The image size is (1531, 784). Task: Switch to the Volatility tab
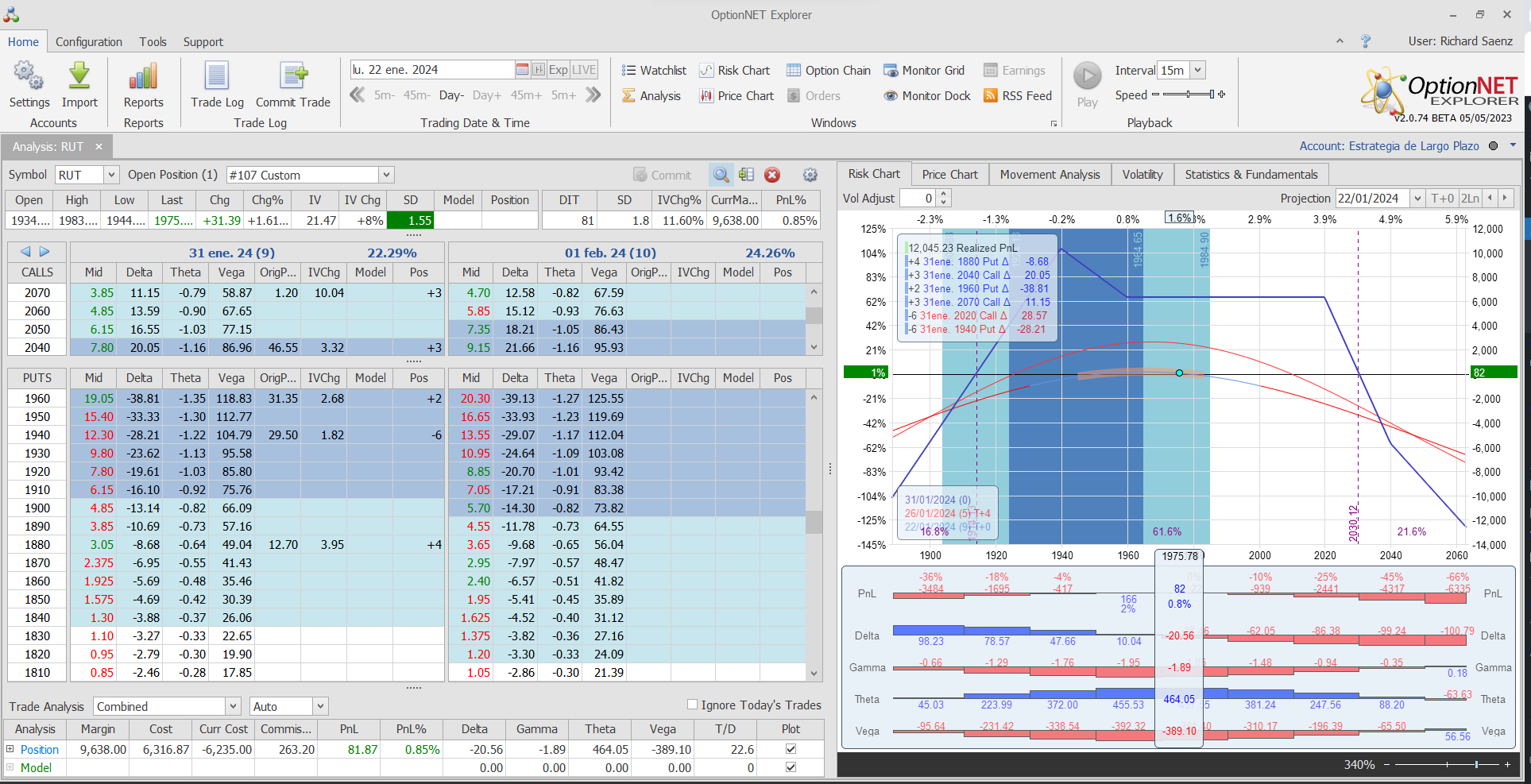pyautogui.click(x=1142, y=175)
